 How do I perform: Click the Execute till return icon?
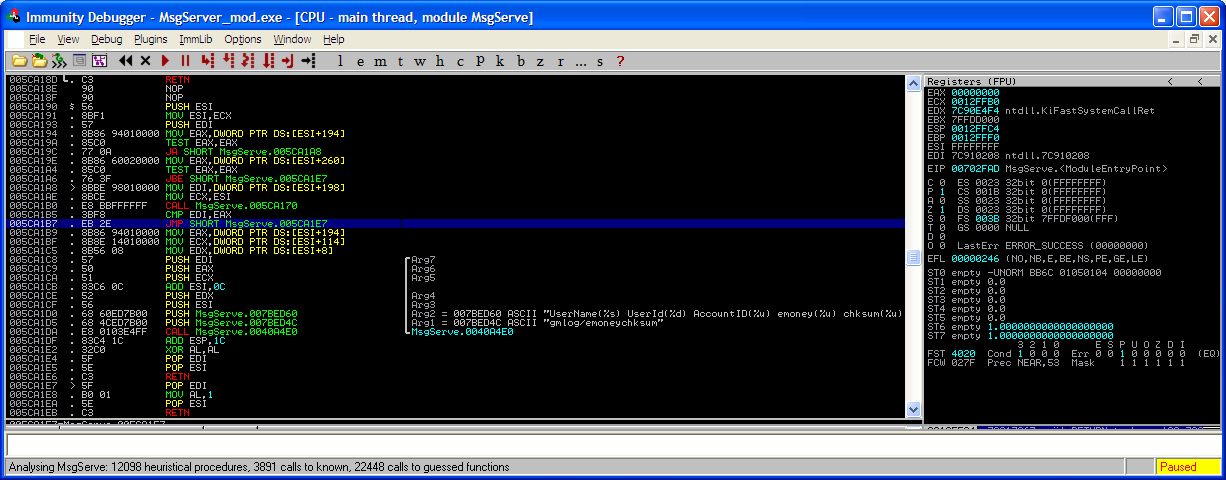click(288, 61)
